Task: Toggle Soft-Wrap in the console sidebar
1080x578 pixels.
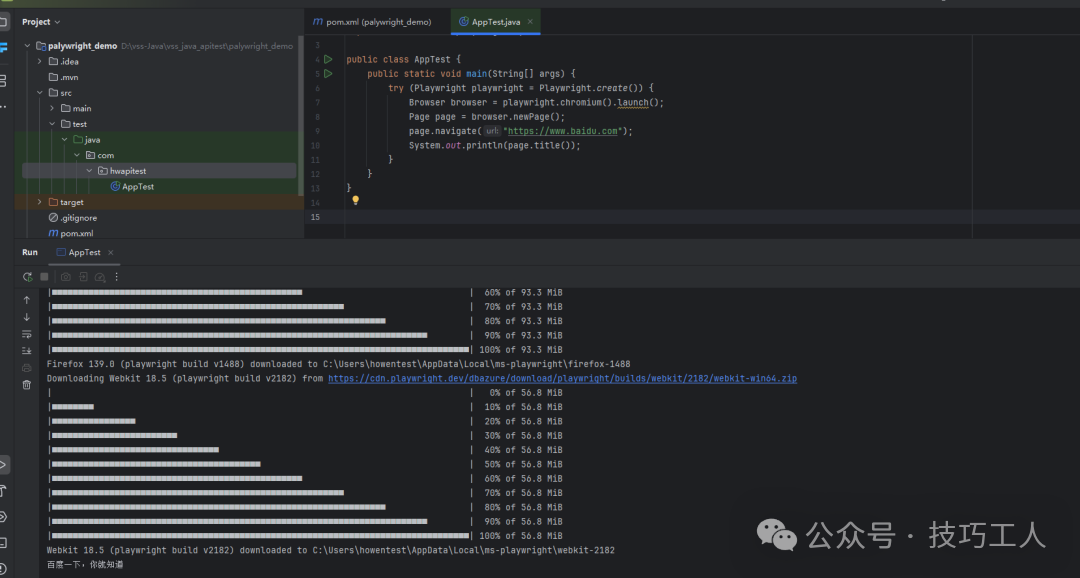Action: [x=27, y=334]
